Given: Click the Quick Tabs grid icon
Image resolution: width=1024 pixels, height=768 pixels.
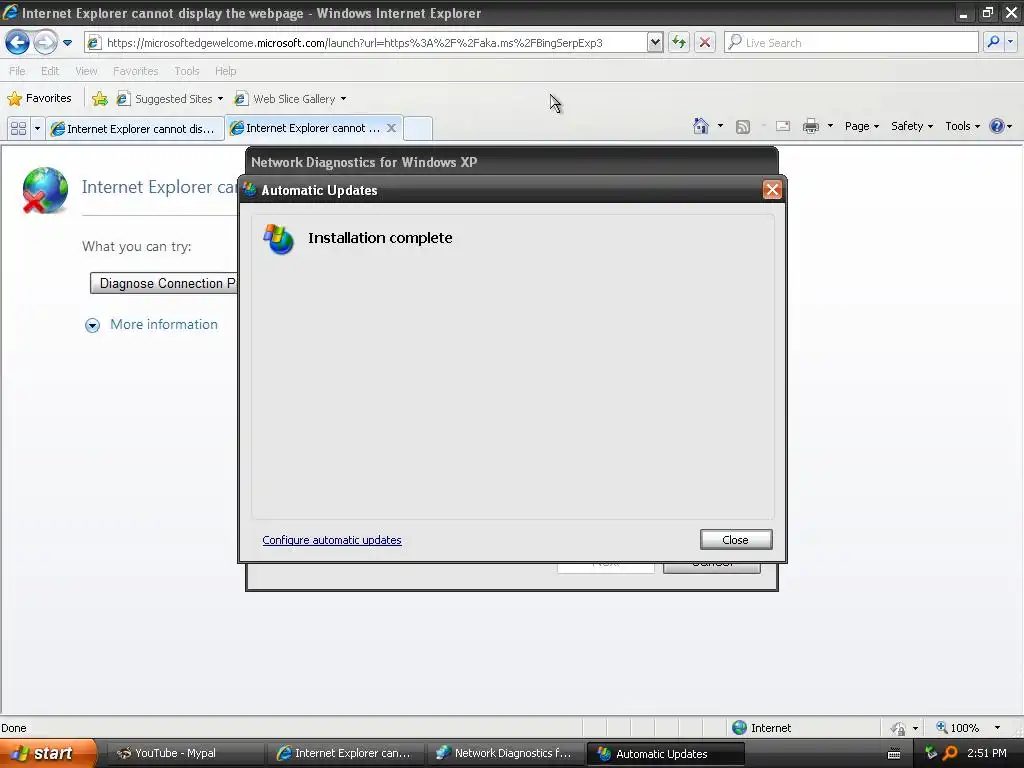Looking at the screenshot, I should click(x=18, y=129).
